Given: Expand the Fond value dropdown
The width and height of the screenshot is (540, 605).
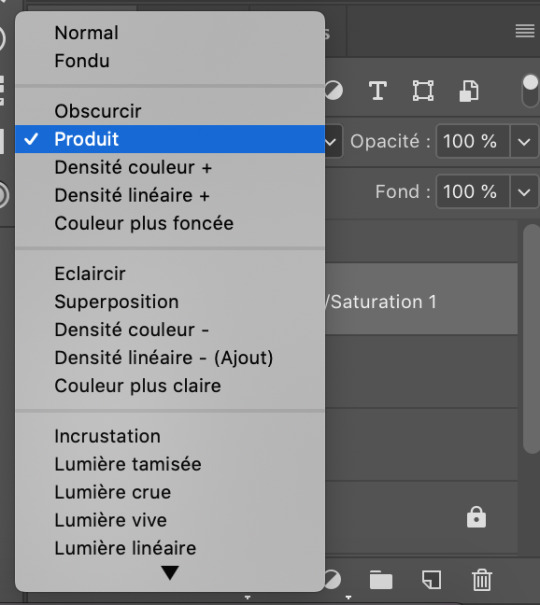Looking at the screenshot, I should click(x=524, y=192).
